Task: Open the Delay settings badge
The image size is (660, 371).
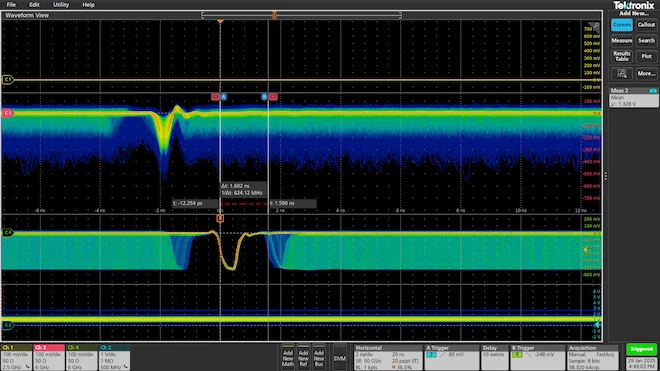Action: (494, 358)
